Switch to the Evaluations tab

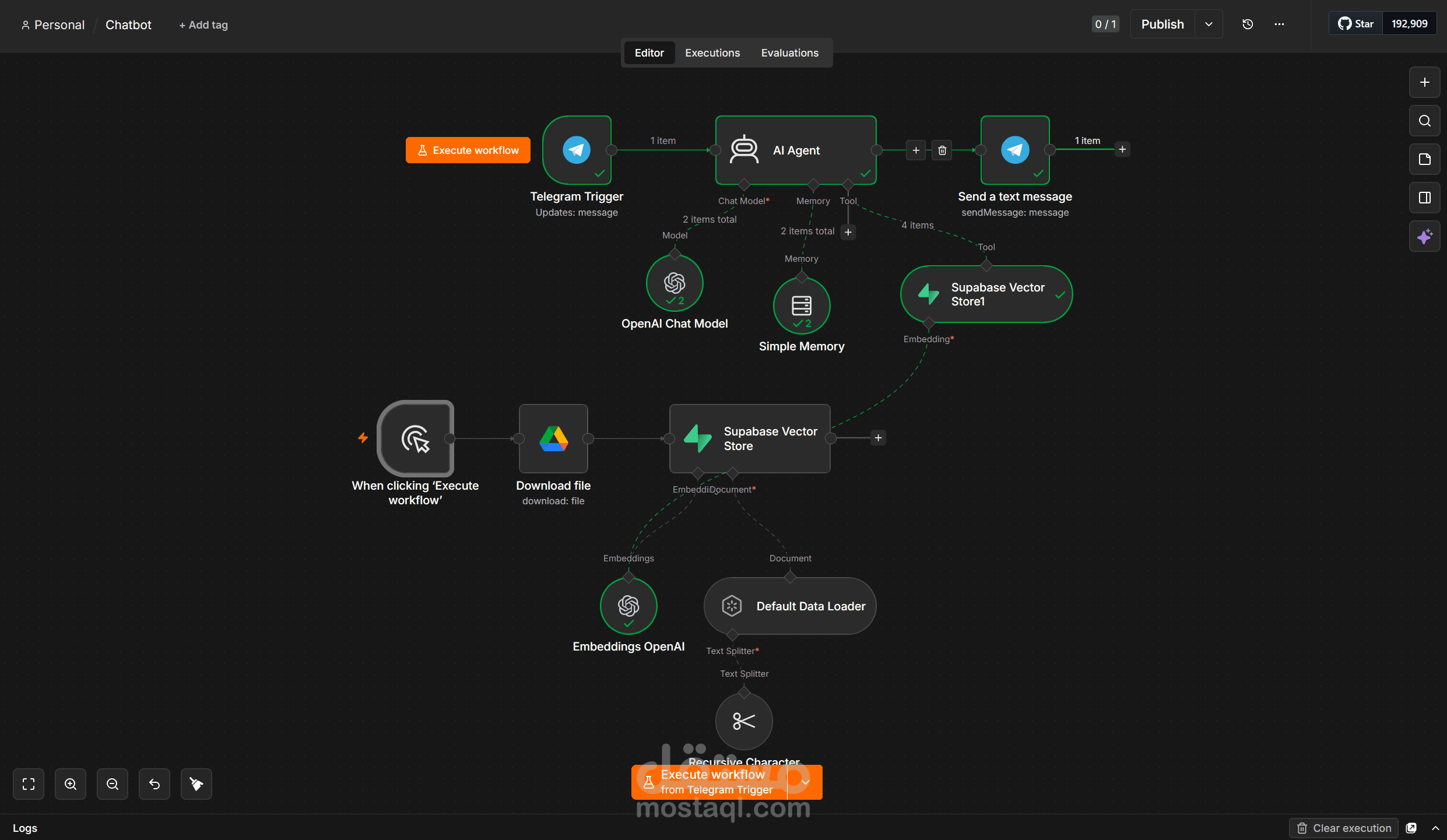(790, 53)
